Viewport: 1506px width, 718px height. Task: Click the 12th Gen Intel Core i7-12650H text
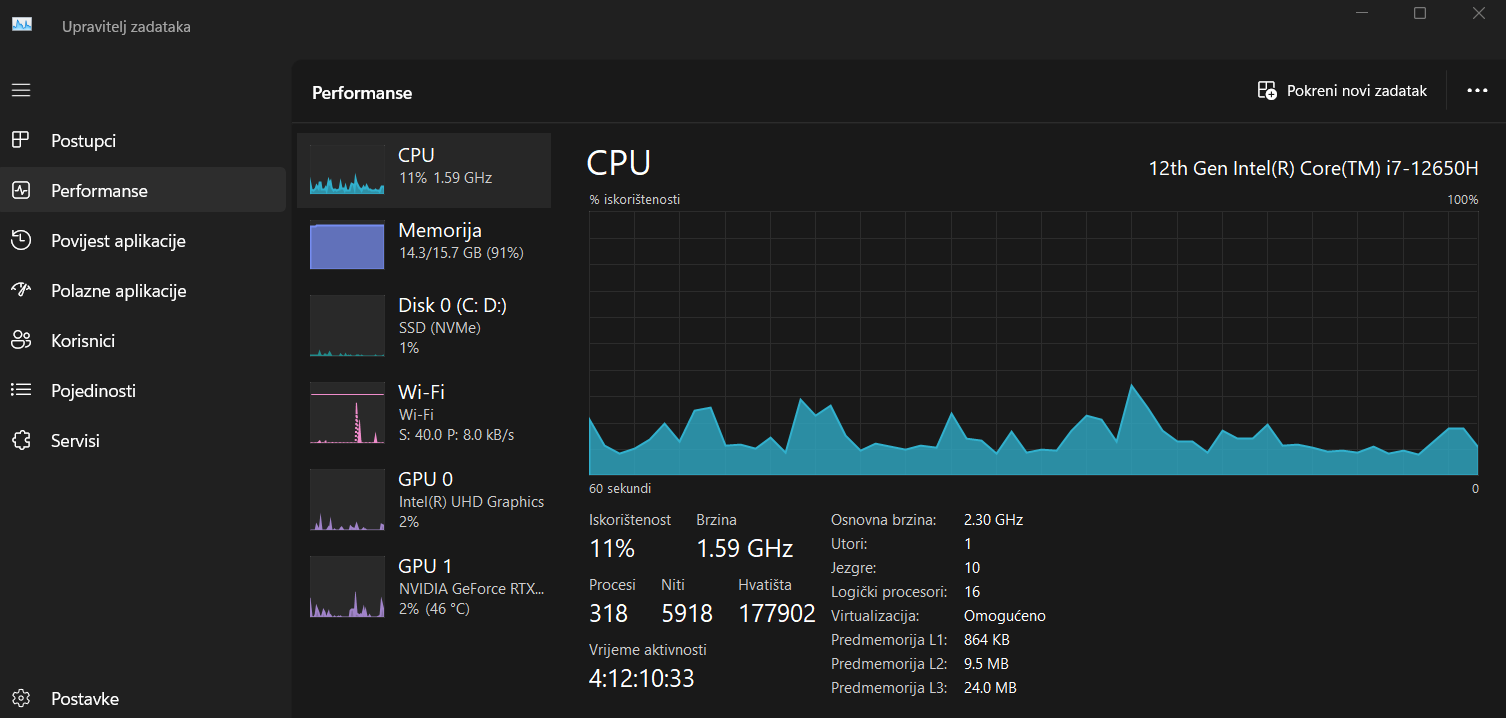[x=1314, y=167]
